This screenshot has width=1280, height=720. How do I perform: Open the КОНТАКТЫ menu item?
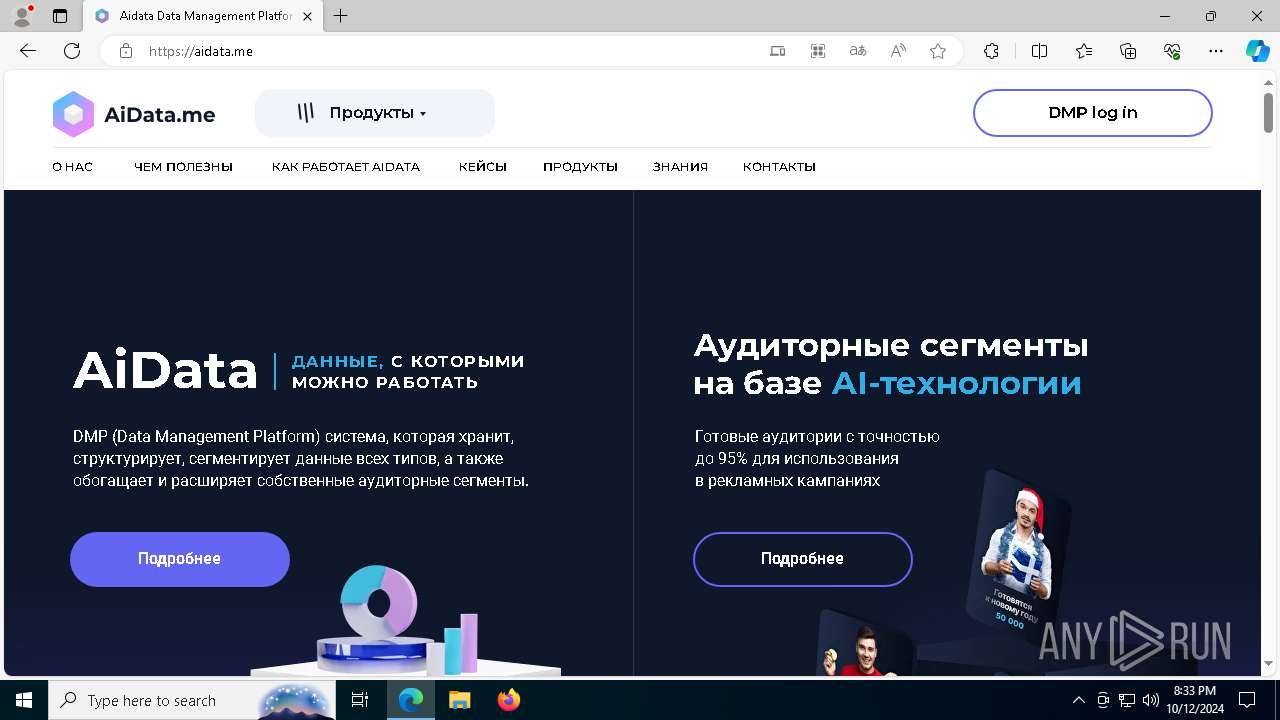pos(779,167)
